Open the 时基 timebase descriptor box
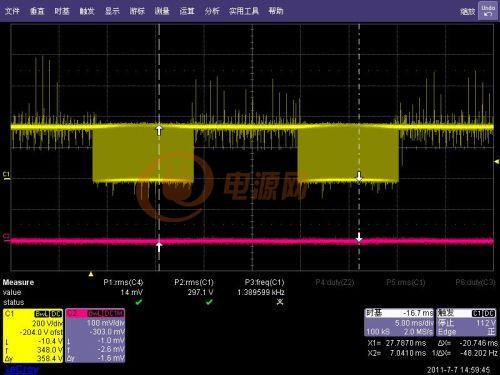This screenshot has width=500, height=375. pyautogui.click(x=399, y=322)
